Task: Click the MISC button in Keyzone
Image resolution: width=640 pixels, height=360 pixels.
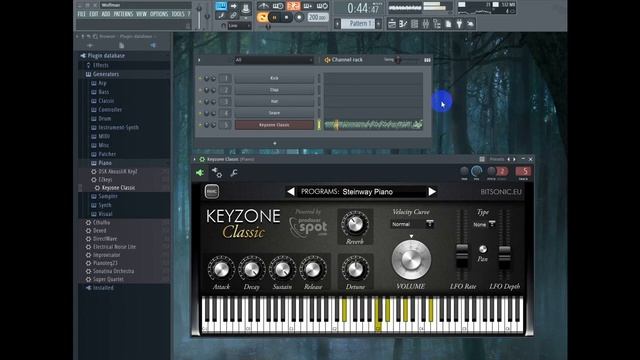Action: click(x=211, y=191)
